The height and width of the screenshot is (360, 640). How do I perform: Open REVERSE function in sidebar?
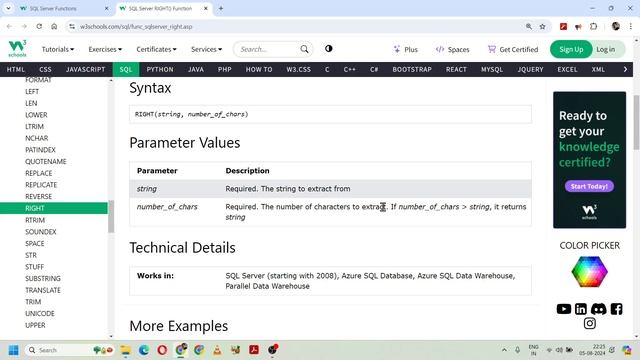tap(38, 196)
